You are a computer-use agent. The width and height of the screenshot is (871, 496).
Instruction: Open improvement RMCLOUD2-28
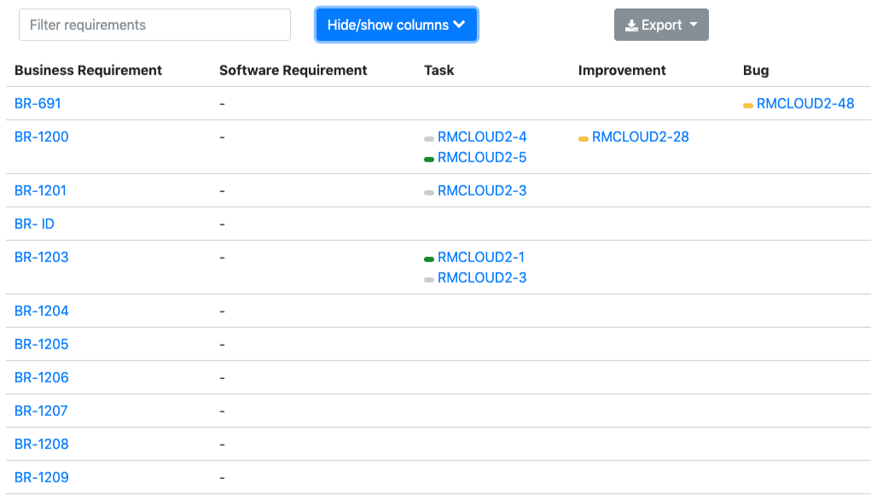[640, 137]
